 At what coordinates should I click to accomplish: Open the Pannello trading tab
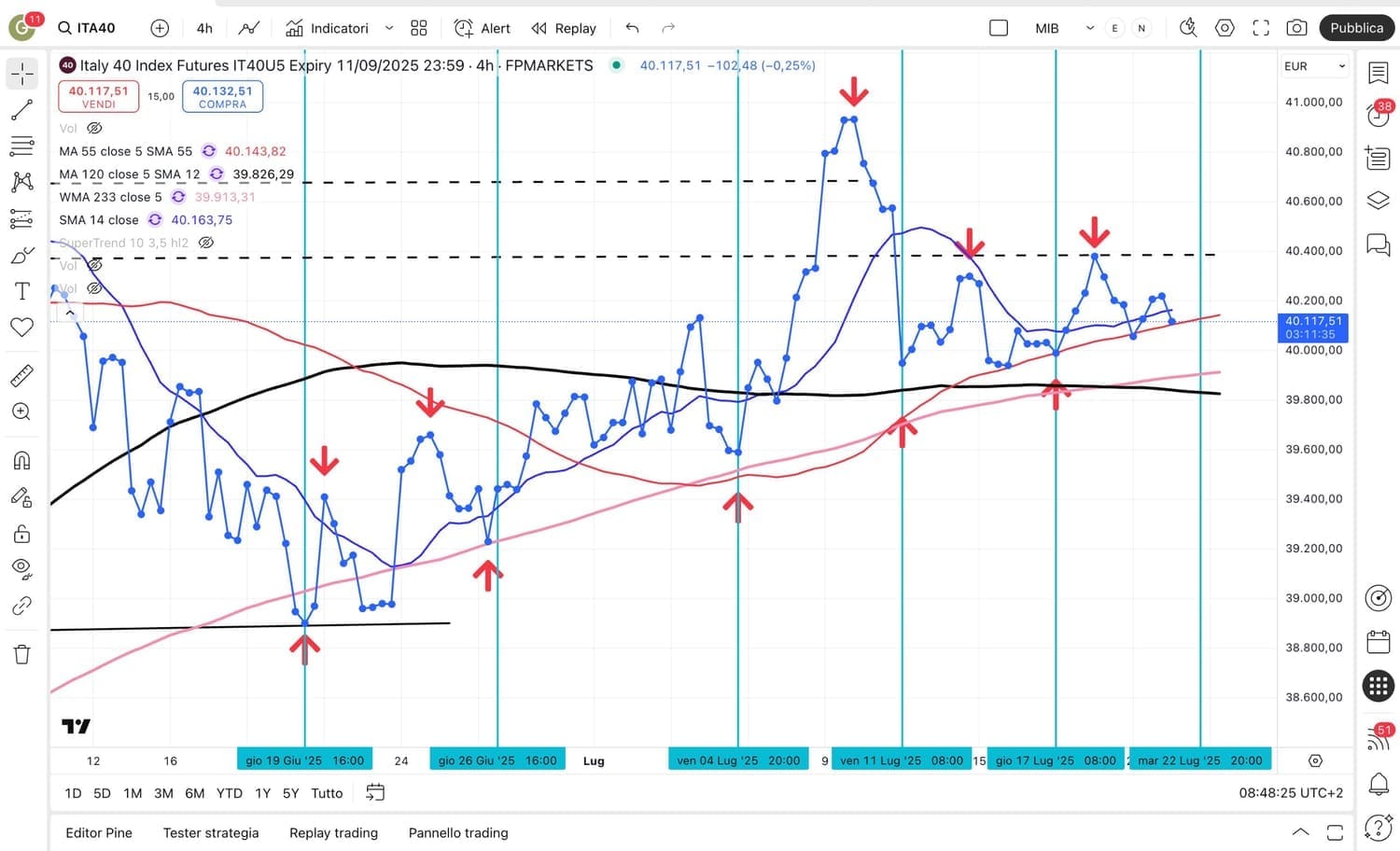click(x=458, y=832)
